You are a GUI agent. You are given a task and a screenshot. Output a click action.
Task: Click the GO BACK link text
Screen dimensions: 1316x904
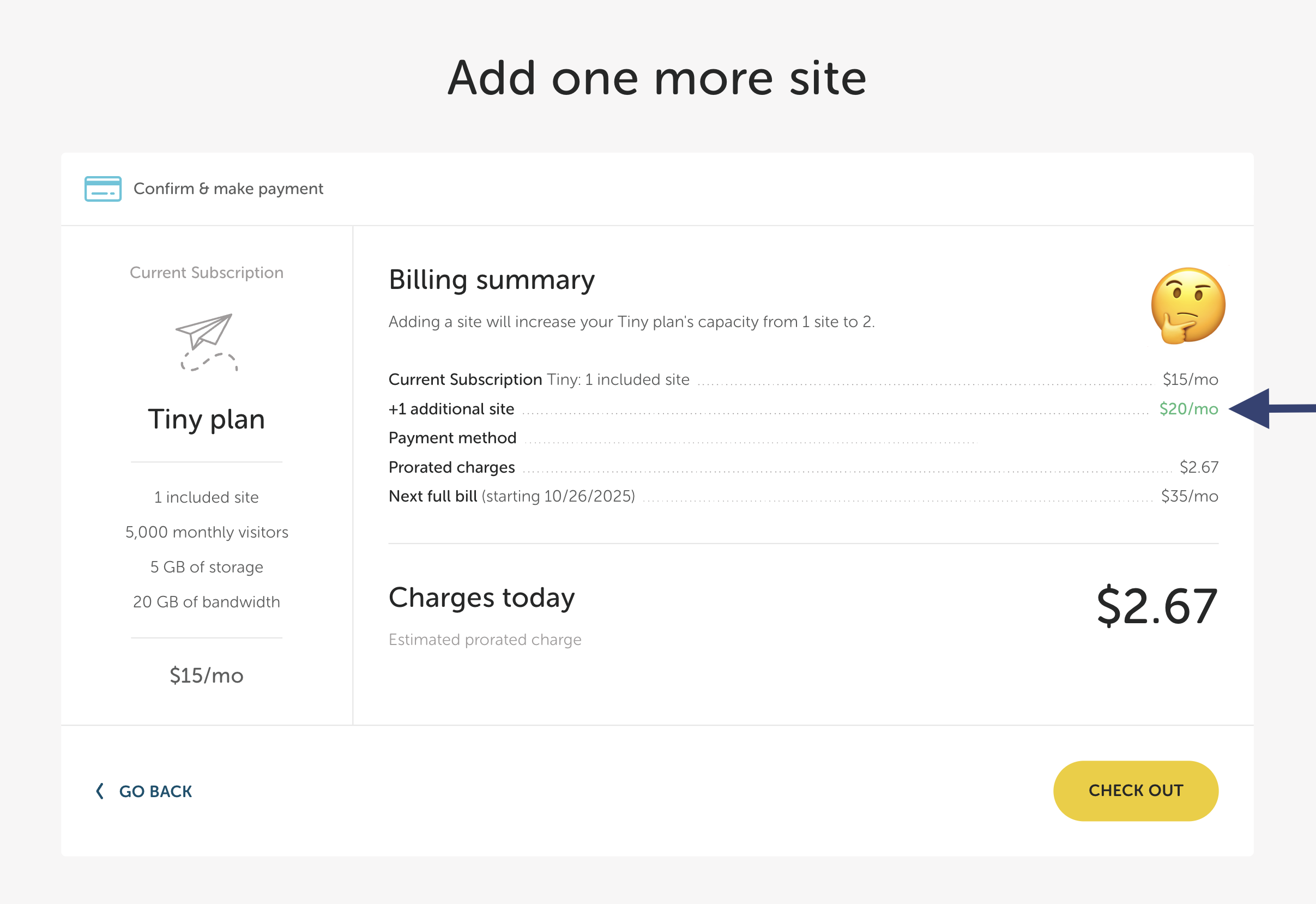click(155, 791)
